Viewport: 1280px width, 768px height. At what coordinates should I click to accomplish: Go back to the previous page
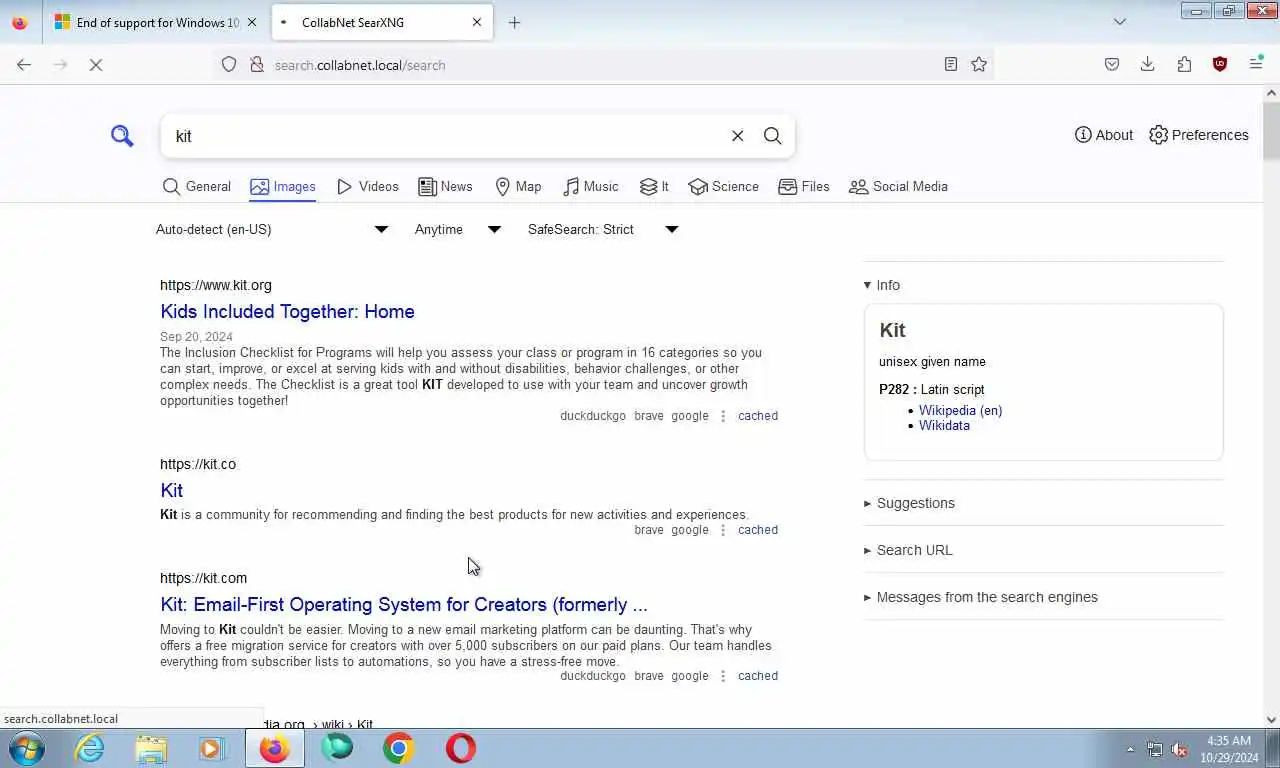click(24, 65)
